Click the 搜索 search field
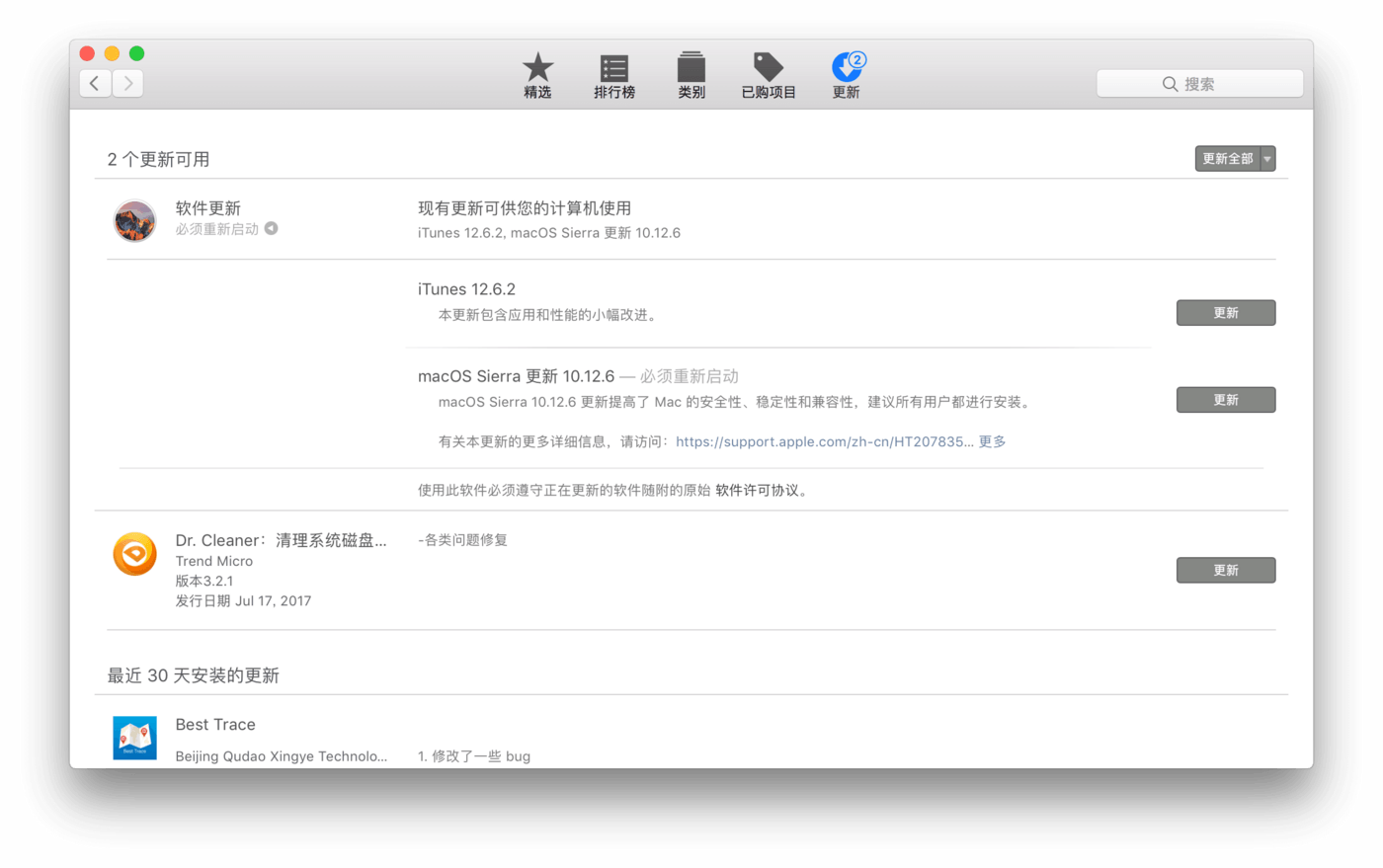Screen dimensions: 1383x868 click(1199, 84)
